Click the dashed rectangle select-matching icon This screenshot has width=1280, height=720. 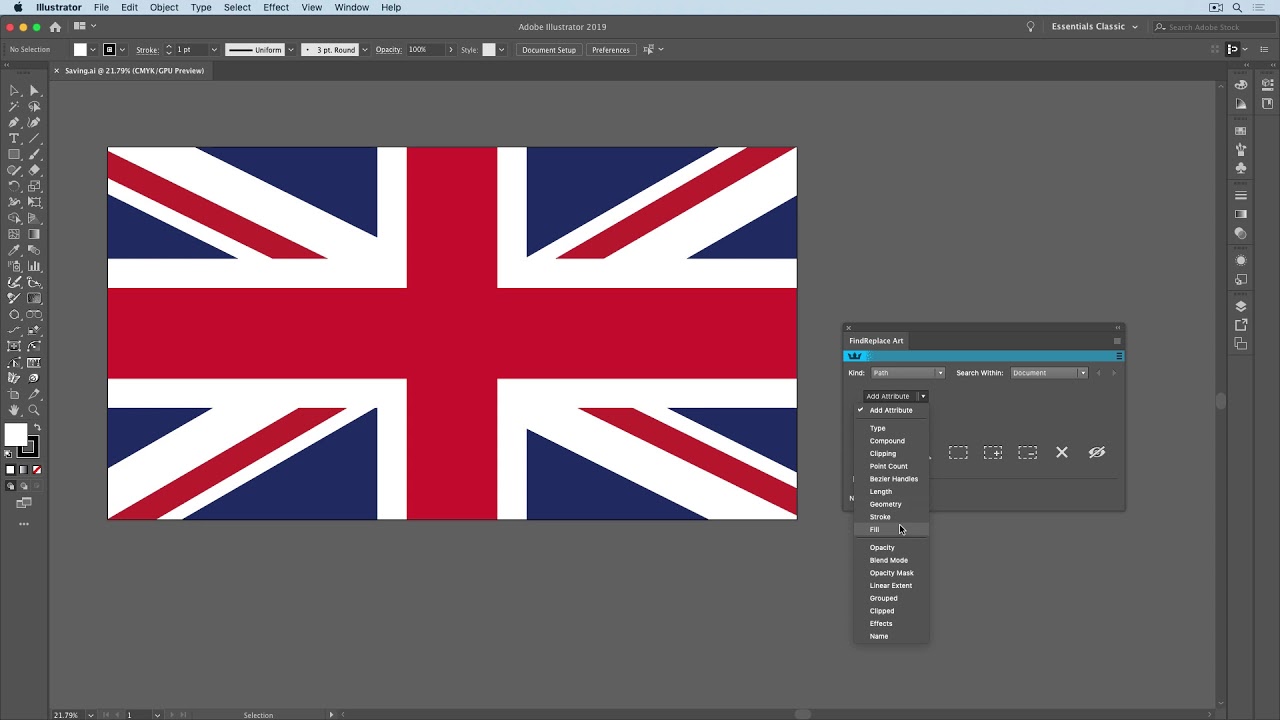tap(958, 453)
